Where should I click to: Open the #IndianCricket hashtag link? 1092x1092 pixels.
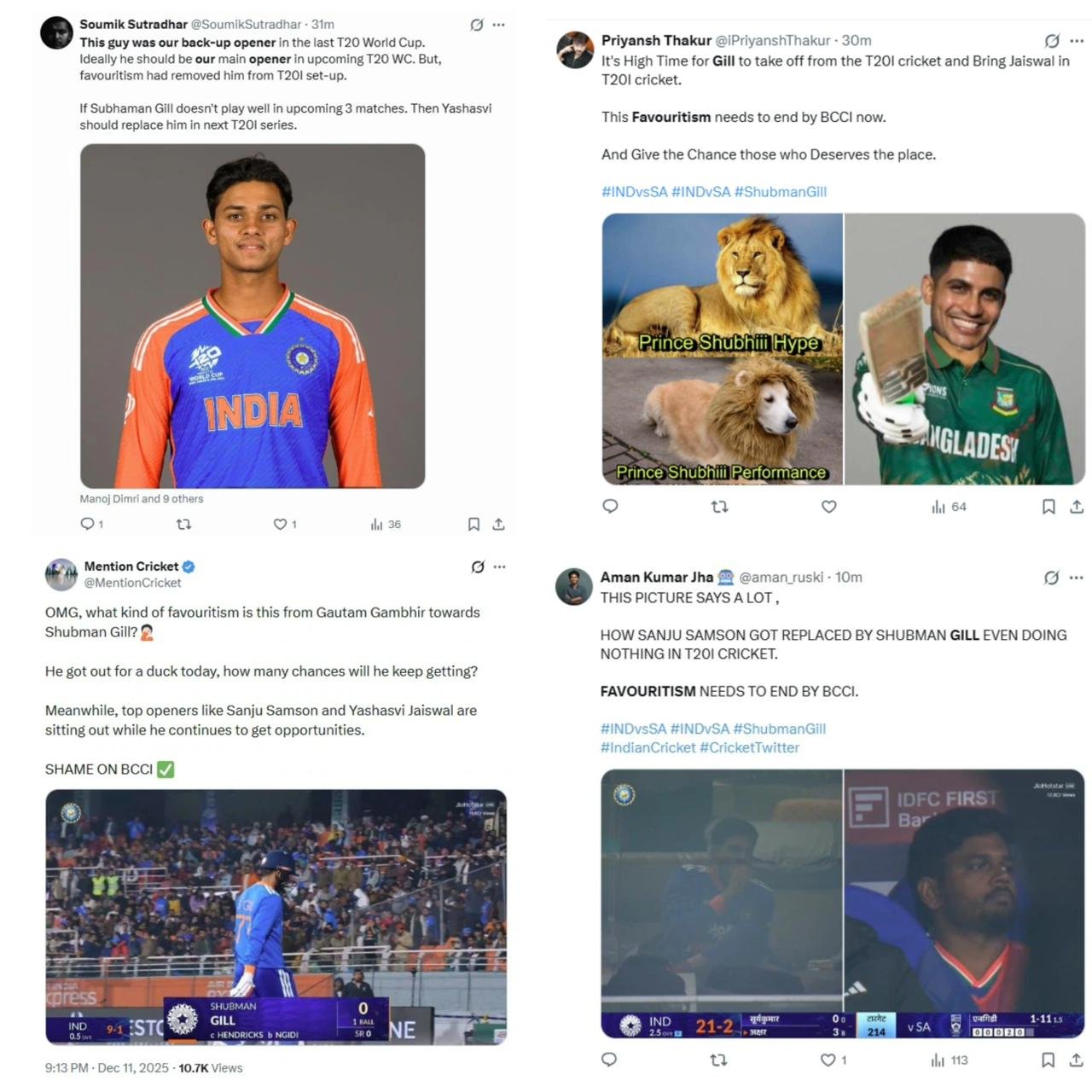click(x=648, y=747)
